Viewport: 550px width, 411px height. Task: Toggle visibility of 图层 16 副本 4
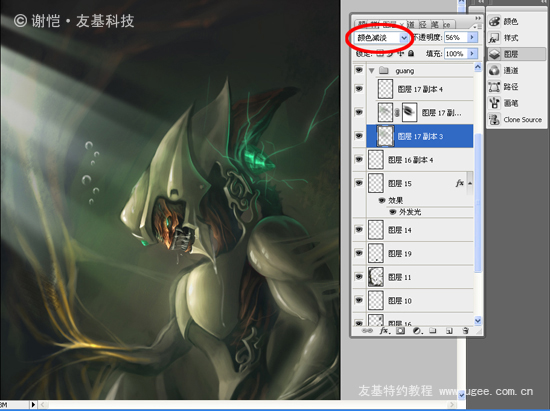[359, 160]
